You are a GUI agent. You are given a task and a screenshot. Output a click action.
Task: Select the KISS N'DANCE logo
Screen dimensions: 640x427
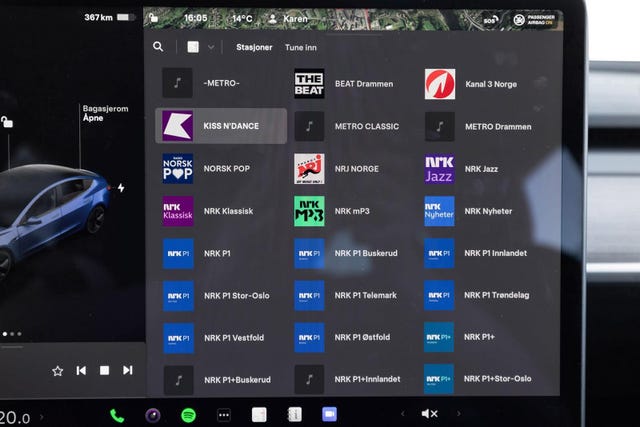(x=178, y=126)
